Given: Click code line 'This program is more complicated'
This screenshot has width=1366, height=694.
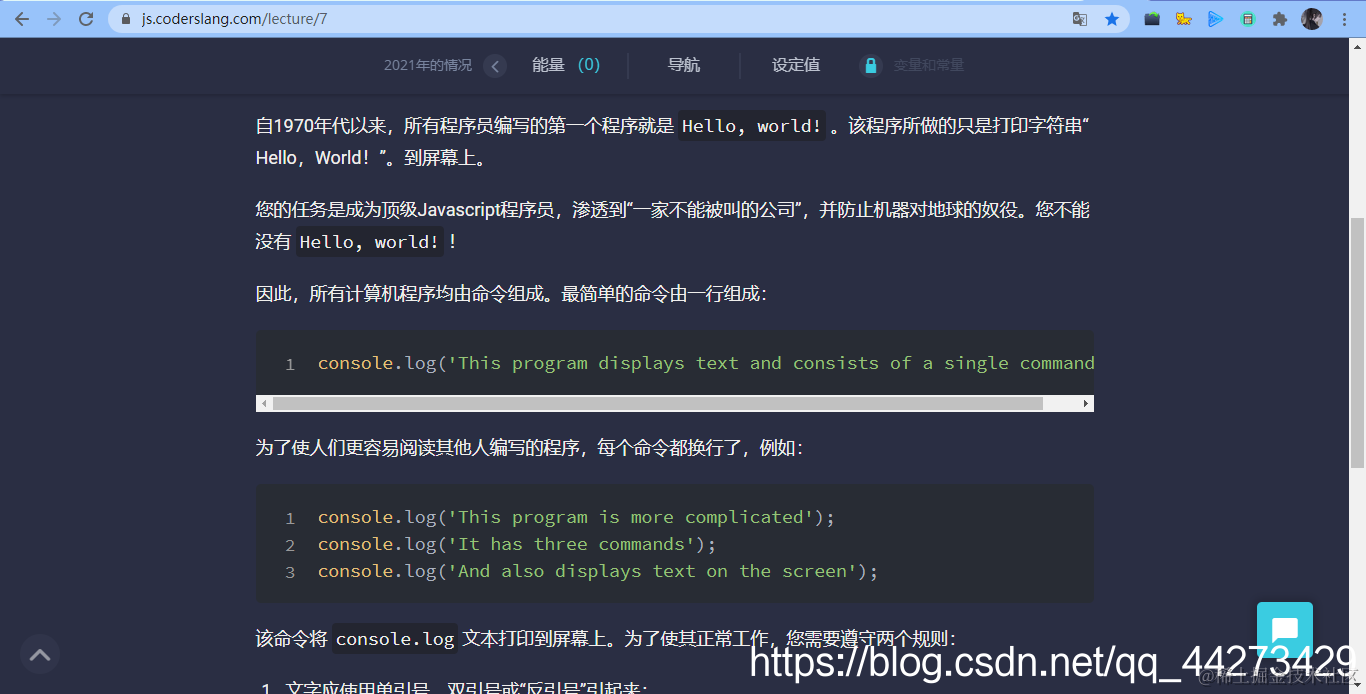Looking at the screenshot, I should (576, 517).
